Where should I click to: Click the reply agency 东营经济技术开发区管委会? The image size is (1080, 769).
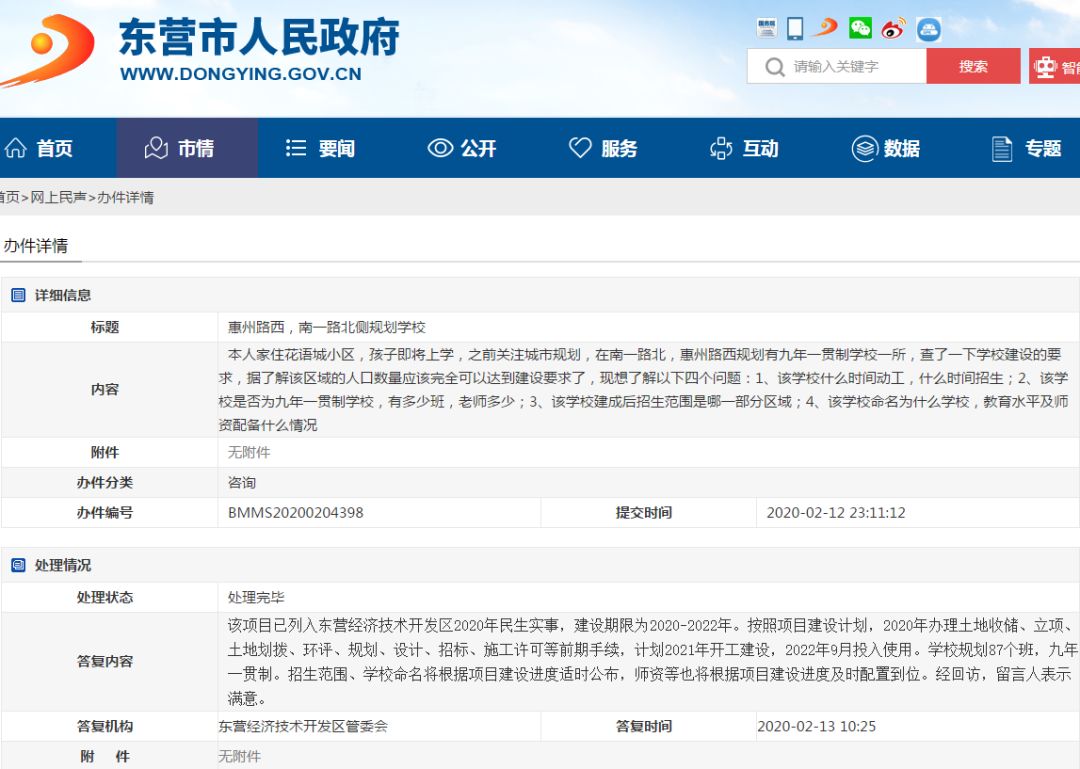[x=303, y=726]
